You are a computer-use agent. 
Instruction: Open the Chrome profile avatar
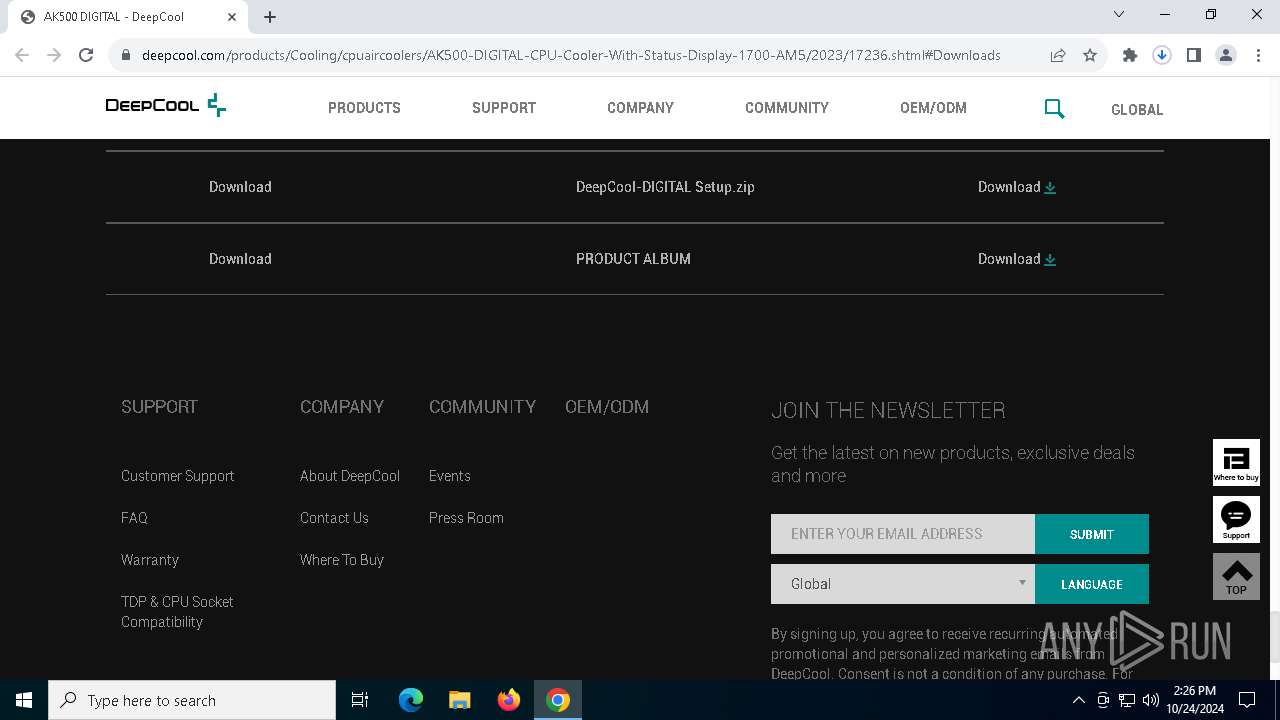[1226, 55]
